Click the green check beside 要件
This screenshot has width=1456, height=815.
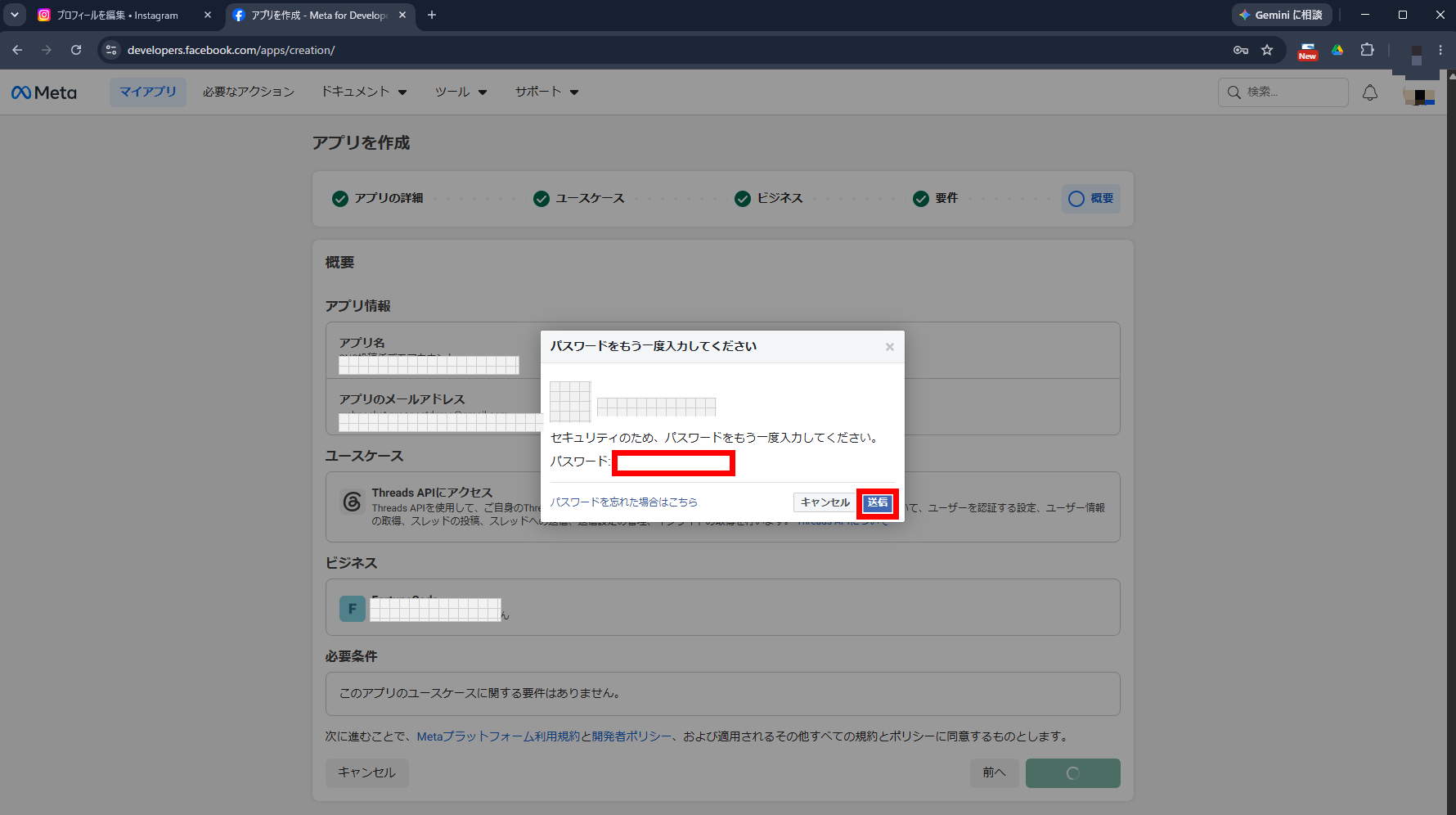[921, 199]
